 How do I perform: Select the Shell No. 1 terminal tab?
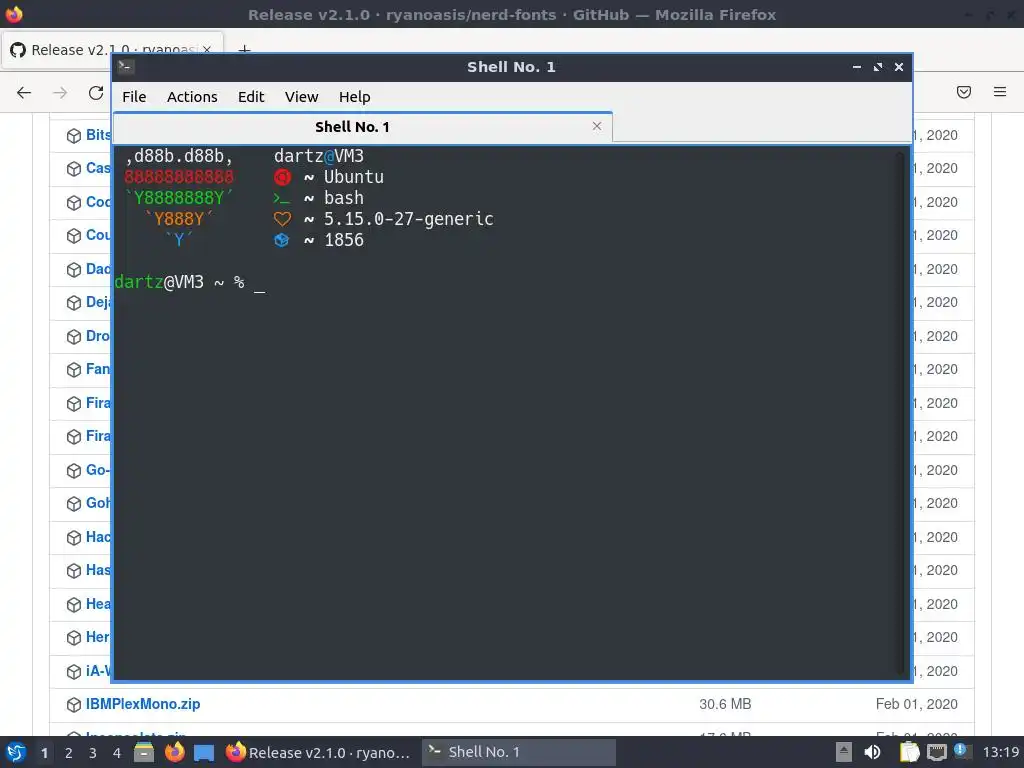(362, 127)
